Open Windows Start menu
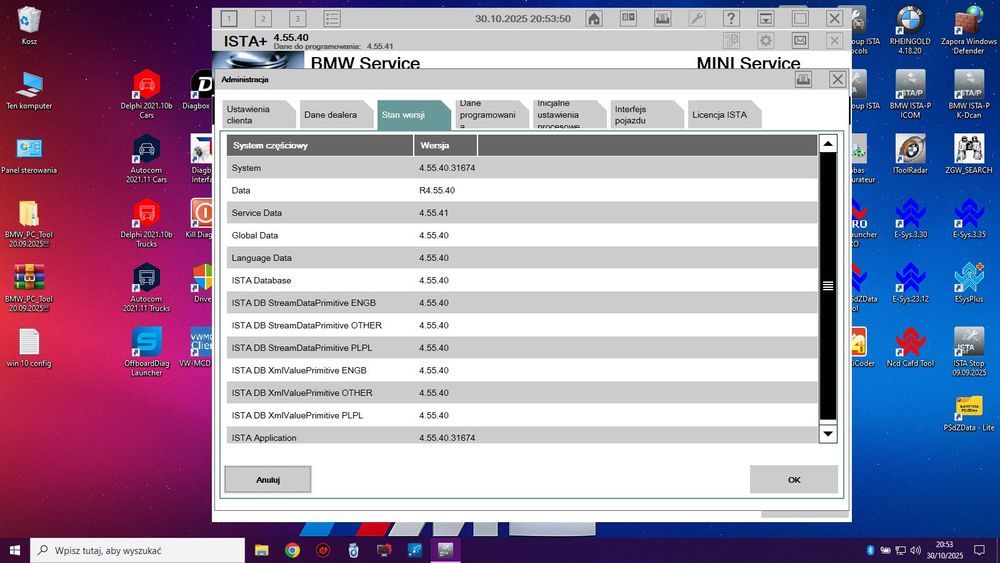 pos(15,550)
